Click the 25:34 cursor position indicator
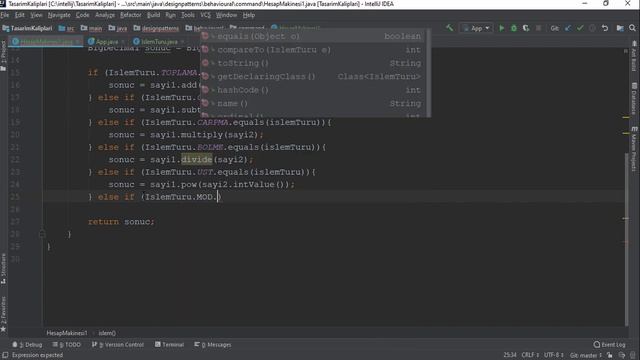Screen dimensions: 640x360 click(510, 355)
